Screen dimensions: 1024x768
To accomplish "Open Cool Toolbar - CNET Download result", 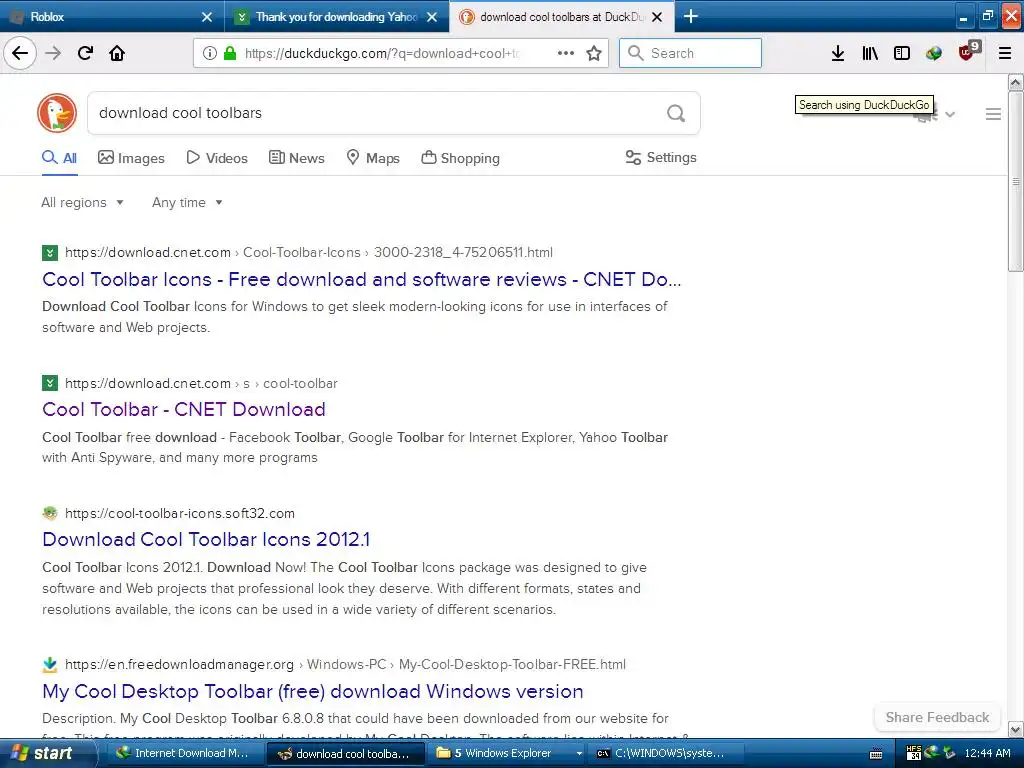I will click(184, 409).
